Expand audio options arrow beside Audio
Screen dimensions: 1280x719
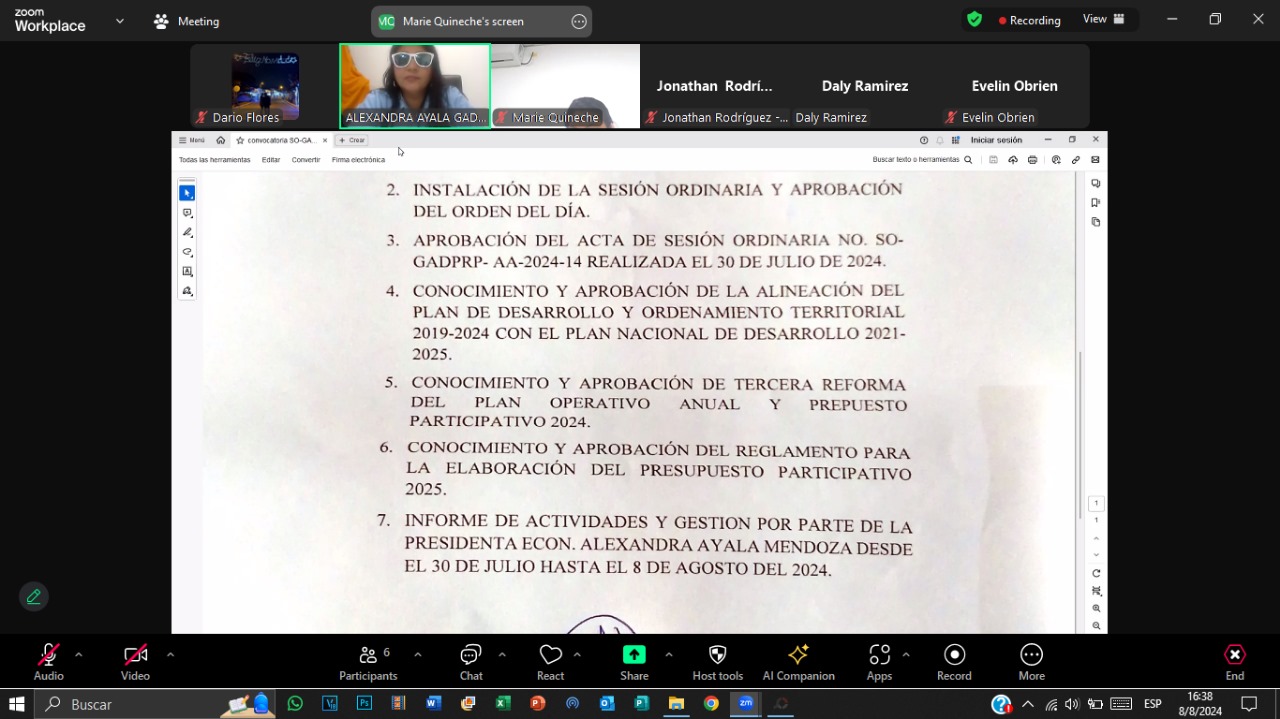pos(79,655)
